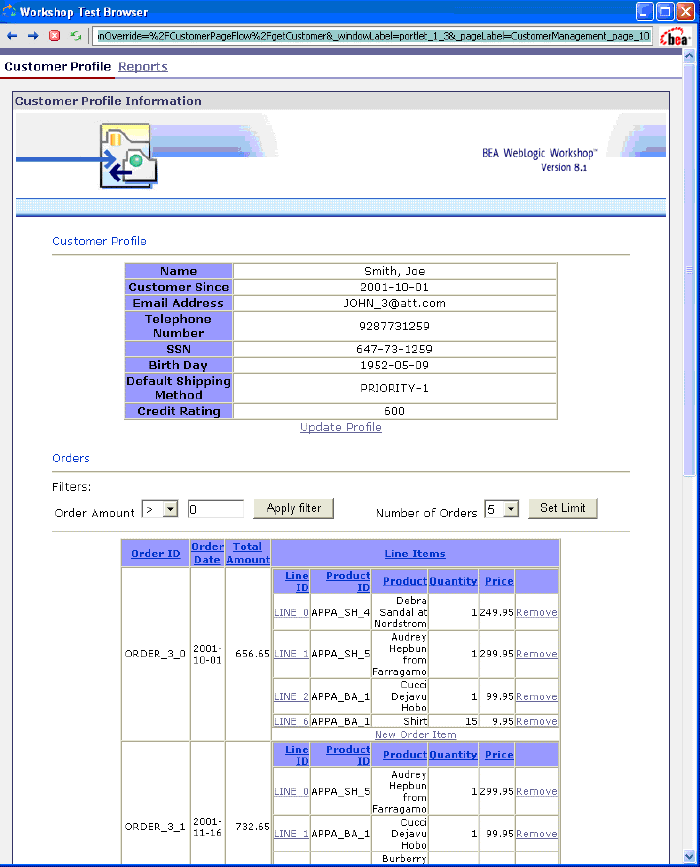Open the Order Amount operator dropdown
The width and height of the screenshot is (700, 867).
click(x=160, y=509)
